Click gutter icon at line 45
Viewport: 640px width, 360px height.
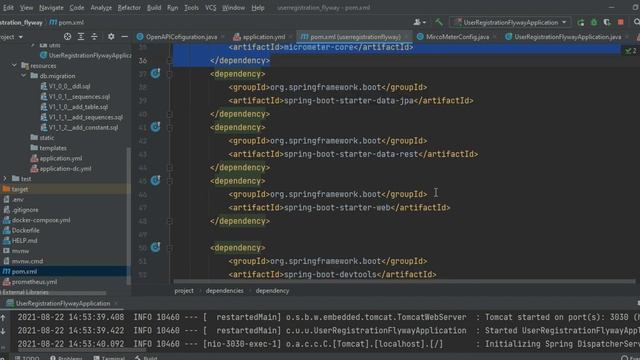155,180
